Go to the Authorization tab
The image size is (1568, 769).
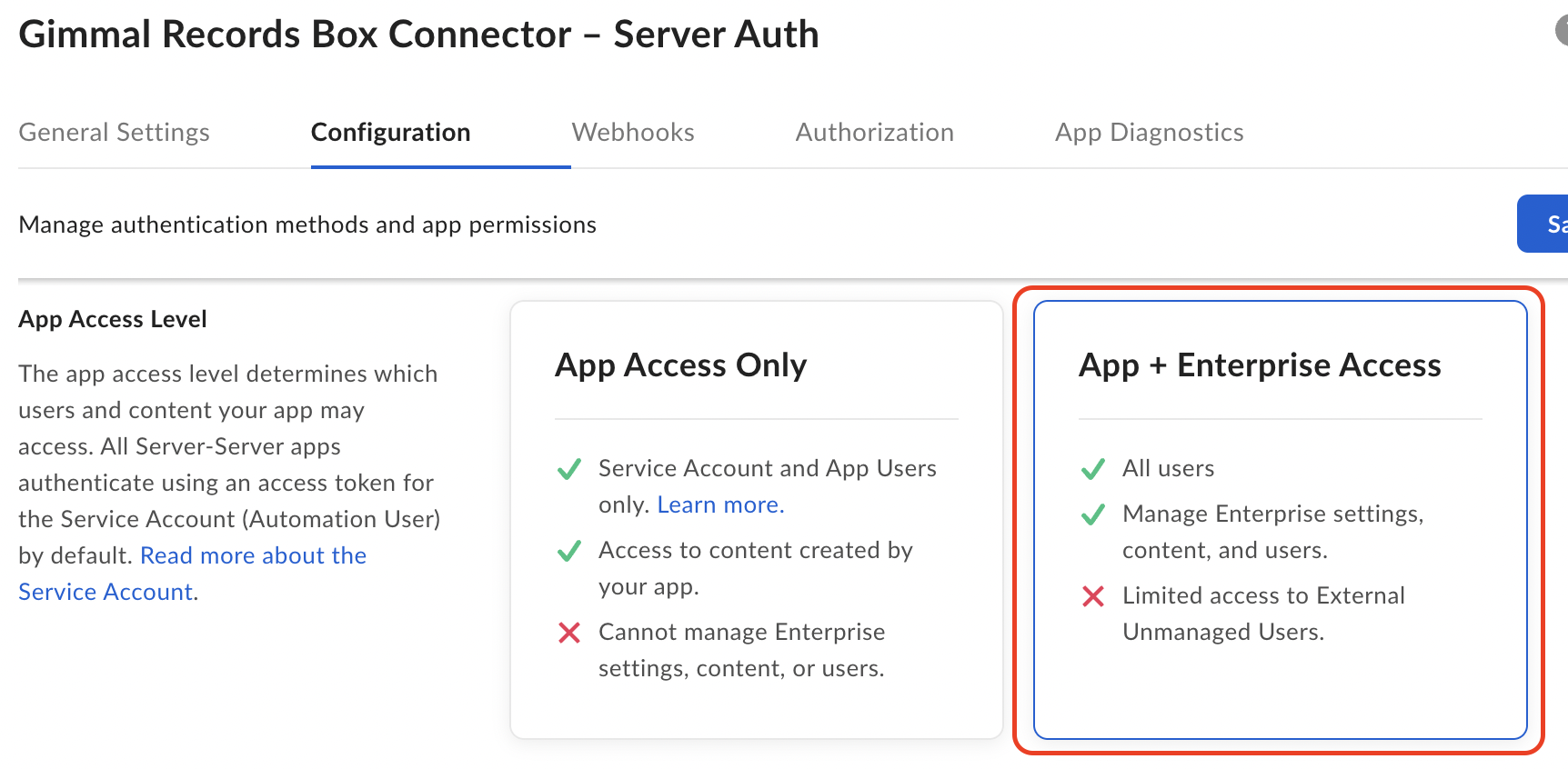(874, 133)
